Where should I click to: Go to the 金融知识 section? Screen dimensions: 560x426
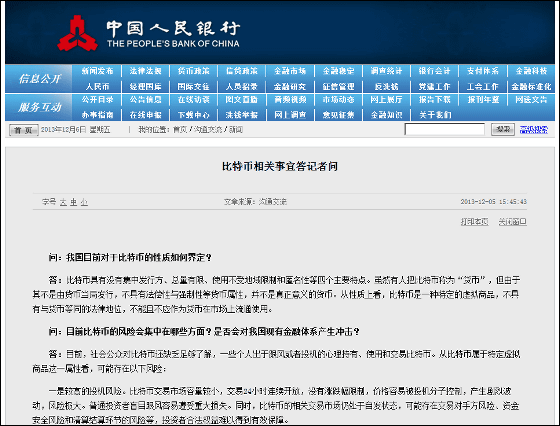(x=386, y=115)
